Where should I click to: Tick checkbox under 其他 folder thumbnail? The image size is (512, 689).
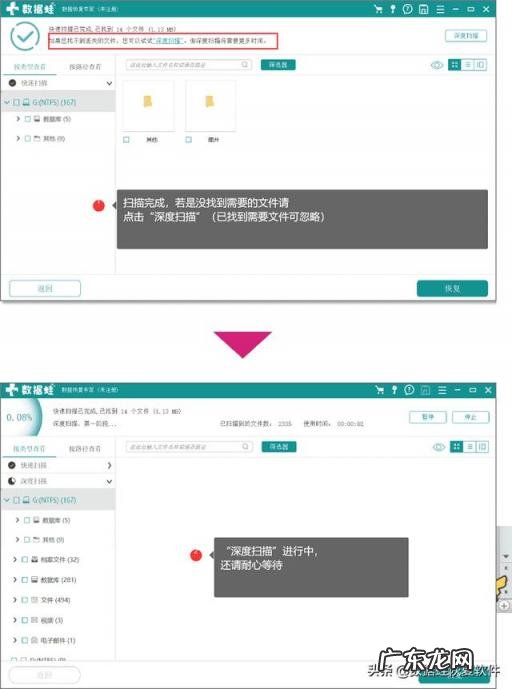[x=127, y=140]
